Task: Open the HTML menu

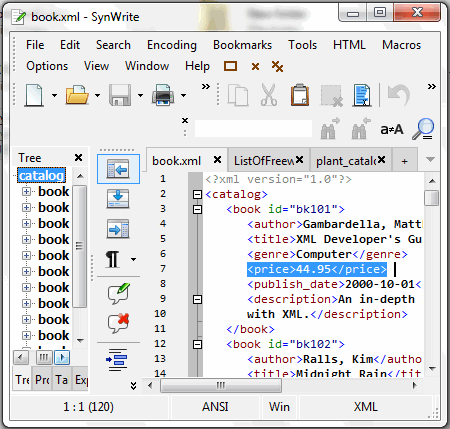Action: 349,45
